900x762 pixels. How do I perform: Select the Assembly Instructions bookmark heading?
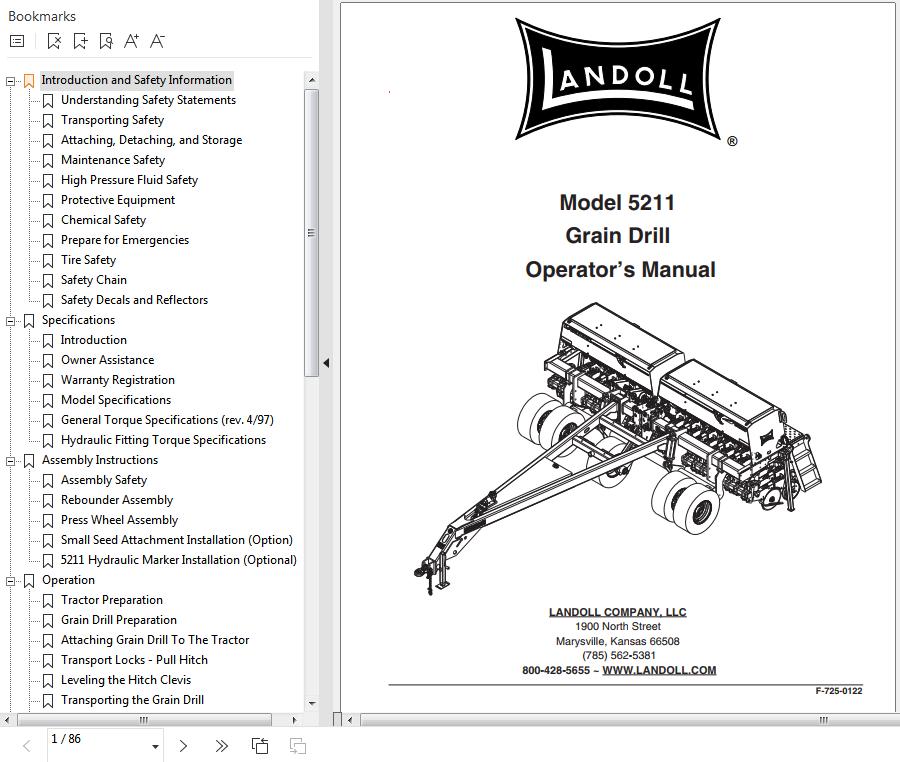tap(100, 460)
